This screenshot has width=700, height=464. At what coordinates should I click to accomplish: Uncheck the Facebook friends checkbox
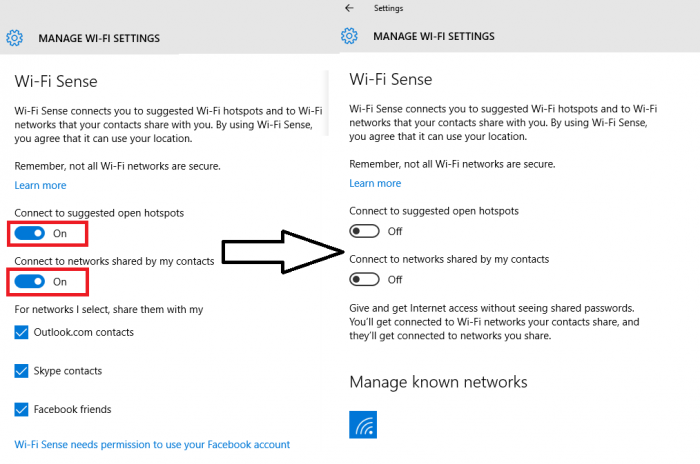pyautogui.click(x=21, y=409)
